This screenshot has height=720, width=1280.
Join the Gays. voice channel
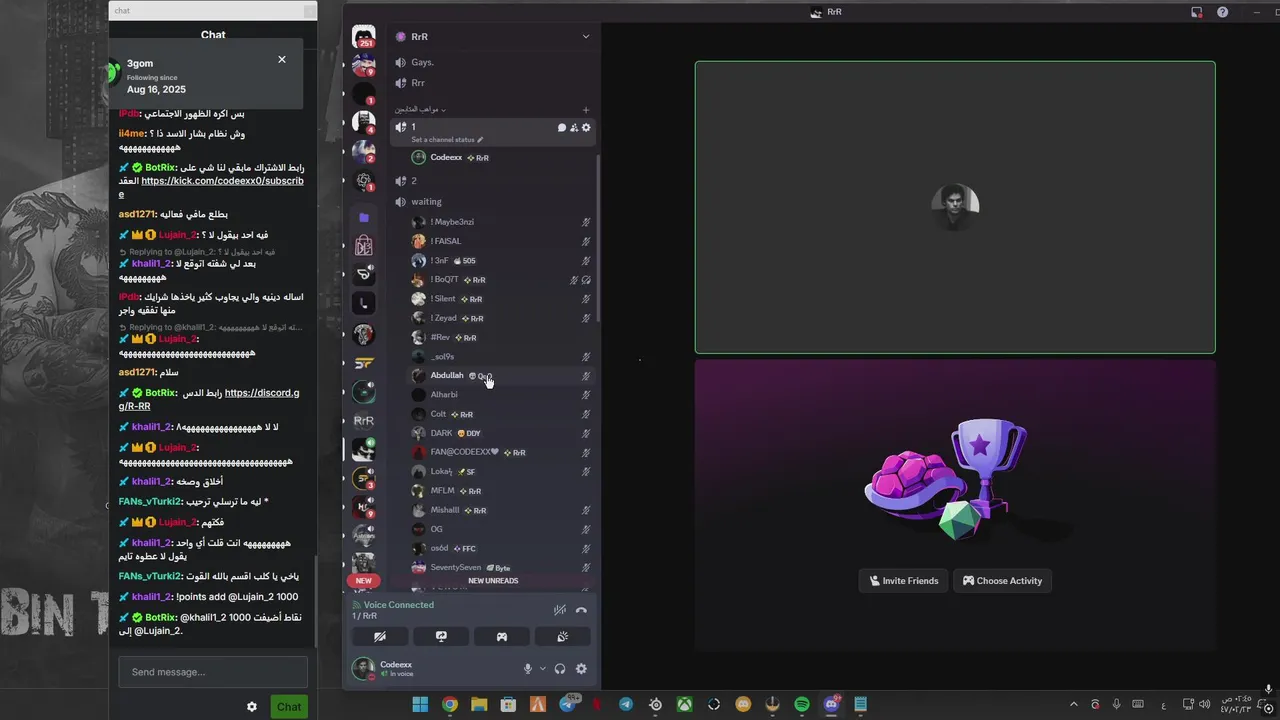(x=493, y=62)
